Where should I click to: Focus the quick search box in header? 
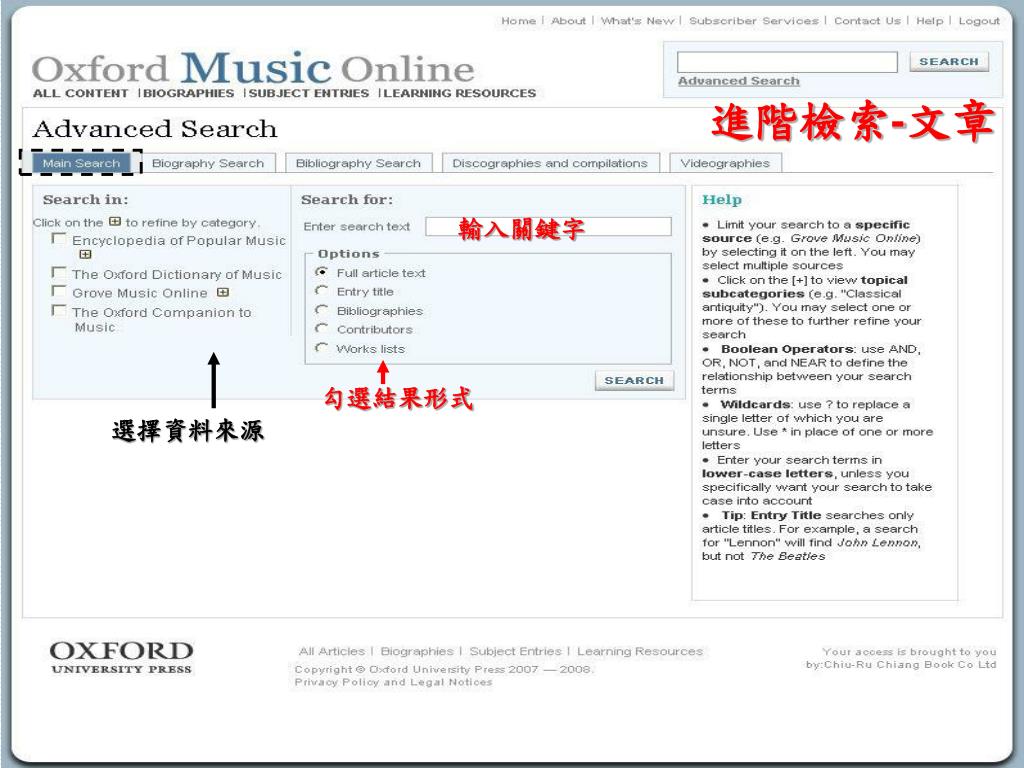point(787,62)
